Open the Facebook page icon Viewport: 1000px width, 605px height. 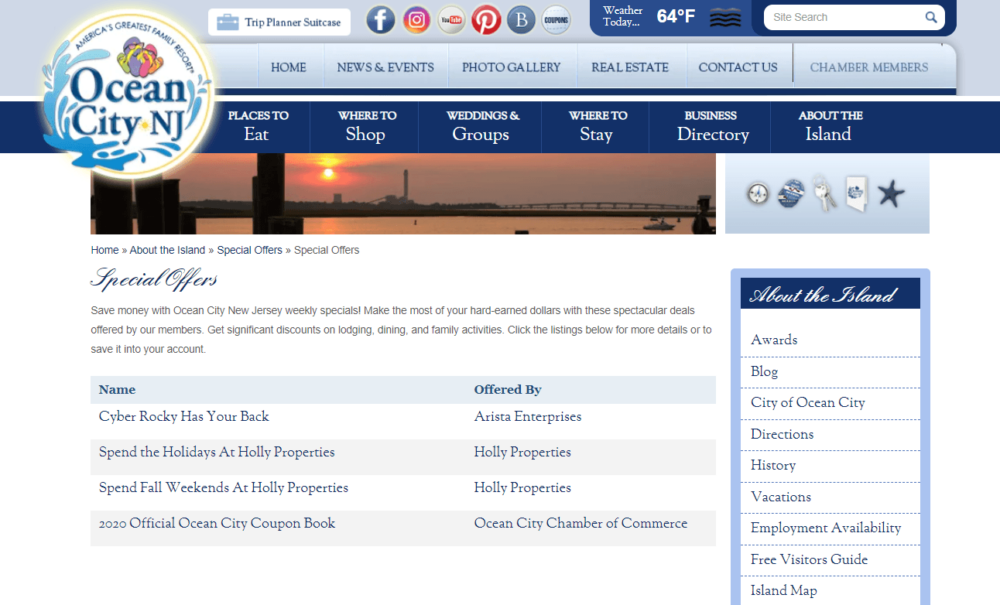point(381,19)
